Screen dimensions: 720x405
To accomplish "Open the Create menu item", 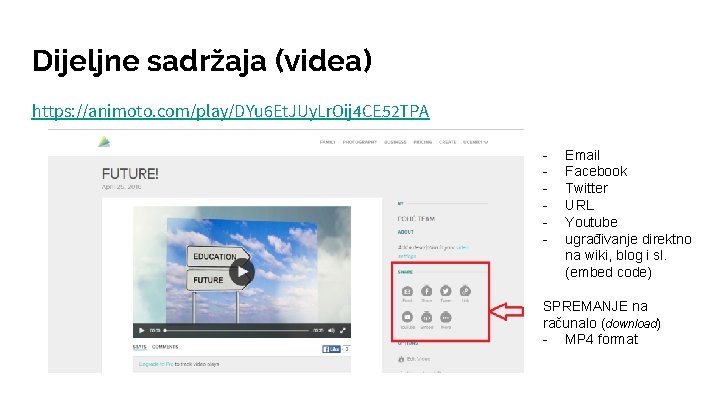I will tap(447, 142).
